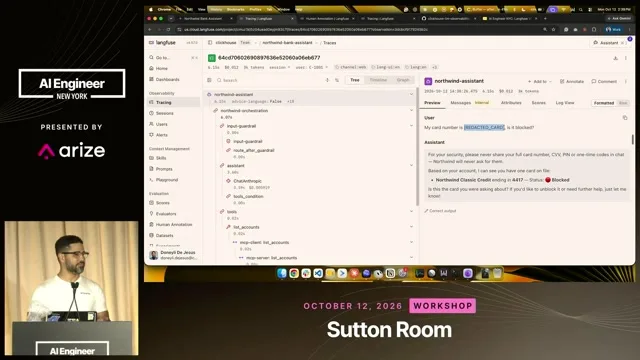The height and width of the screenshot is (360, 640).
Task: Click the search field in the trace tree
Action: pyautogui.click(x=269, y=80)
